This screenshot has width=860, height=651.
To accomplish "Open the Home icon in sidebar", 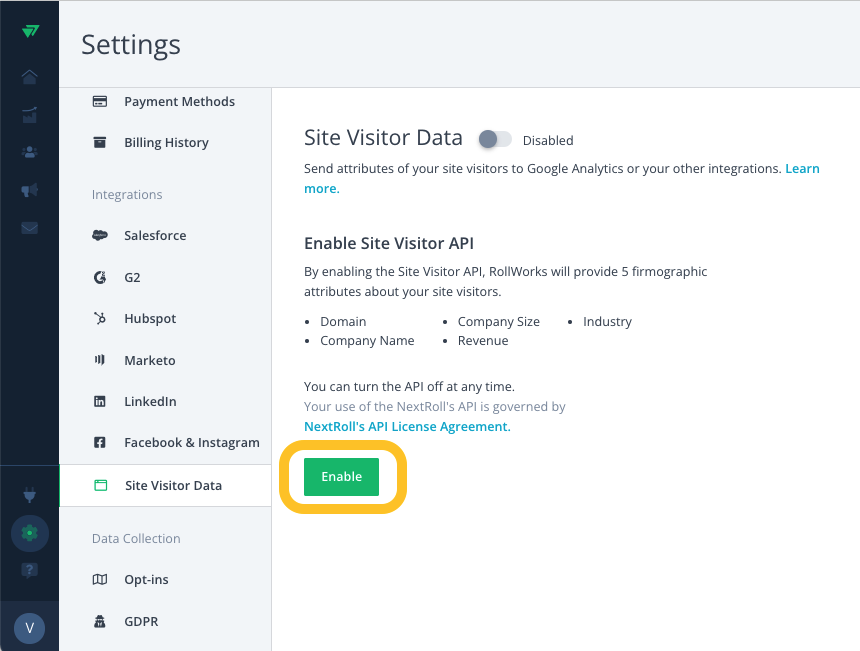I will pos(30,77).
